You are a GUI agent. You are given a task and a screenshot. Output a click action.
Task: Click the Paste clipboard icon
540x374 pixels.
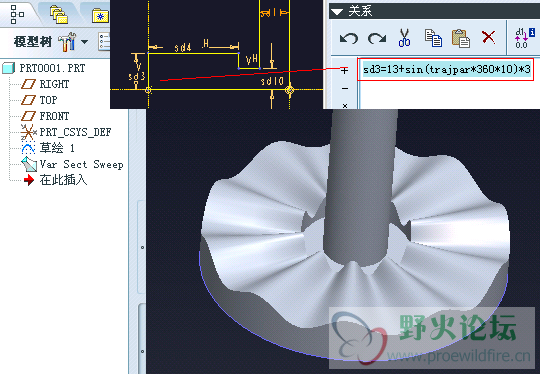(461, 38)
